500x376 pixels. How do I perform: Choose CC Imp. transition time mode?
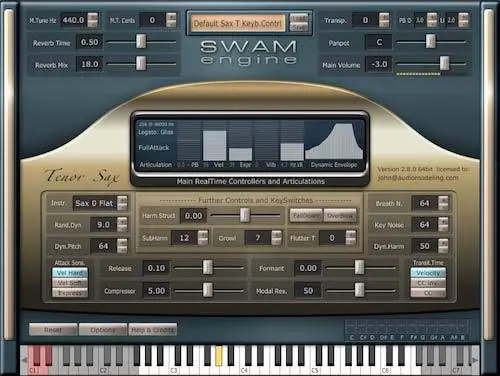tap(428, 283)
